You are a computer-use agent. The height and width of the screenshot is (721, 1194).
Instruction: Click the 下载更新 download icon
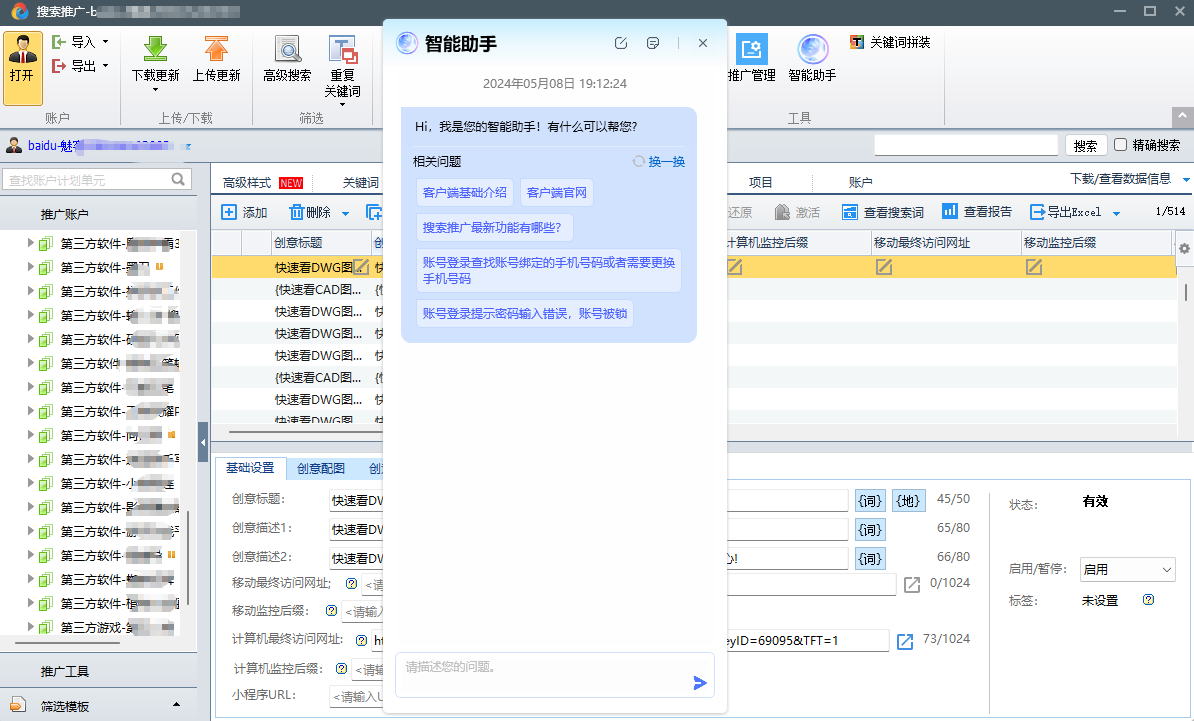[x=155, y=50]
